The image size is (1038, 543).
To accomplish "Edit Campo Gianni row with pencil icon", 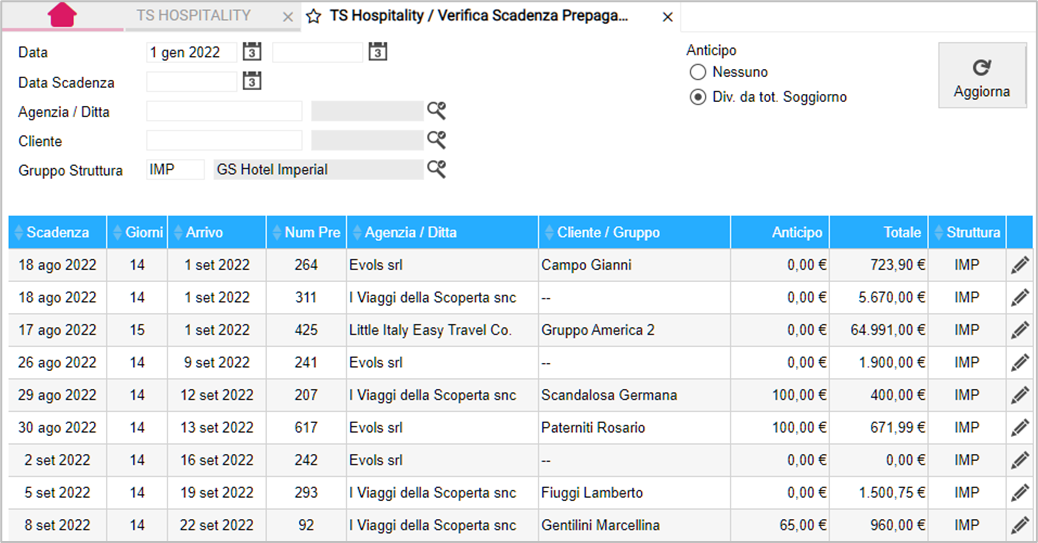I will [1020, 265].
